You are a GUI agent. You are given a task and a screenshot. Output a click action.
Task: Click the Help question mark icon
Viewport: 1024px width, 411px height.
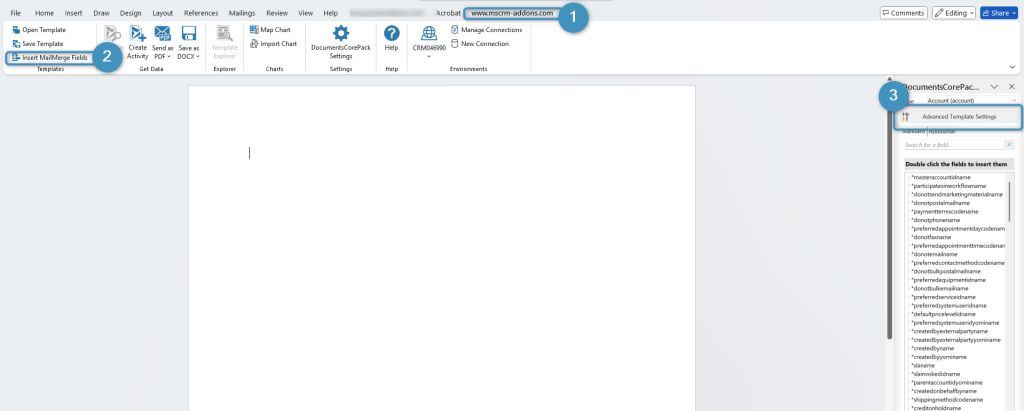[391, 34]
